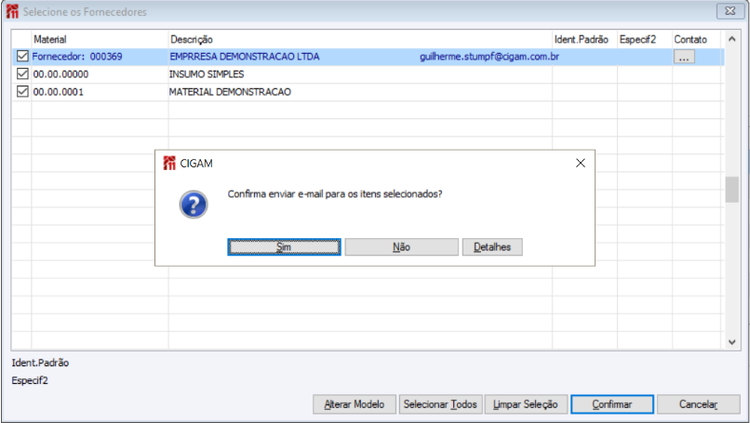Select the EMPRRESA DEMONSTRACAO LTDA description cell

click(x=244, y=56)
